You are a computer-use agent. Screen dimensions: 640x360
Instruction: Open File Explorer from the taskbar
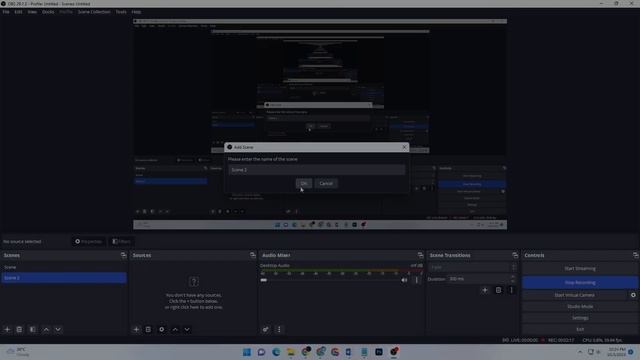pos(291,352)
